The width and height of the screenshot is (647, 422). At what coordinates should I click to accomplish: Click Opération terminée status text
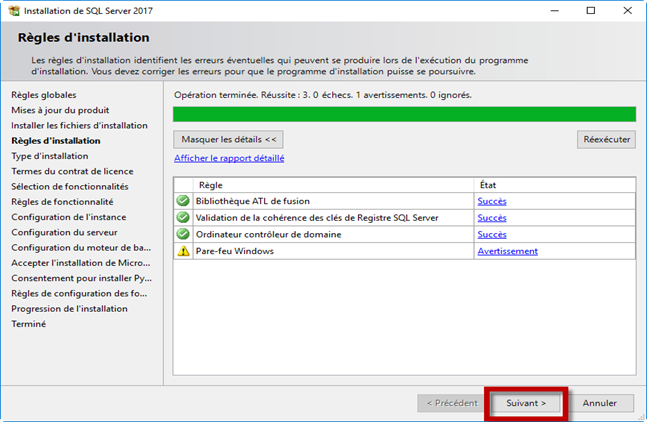pos(323,95)
